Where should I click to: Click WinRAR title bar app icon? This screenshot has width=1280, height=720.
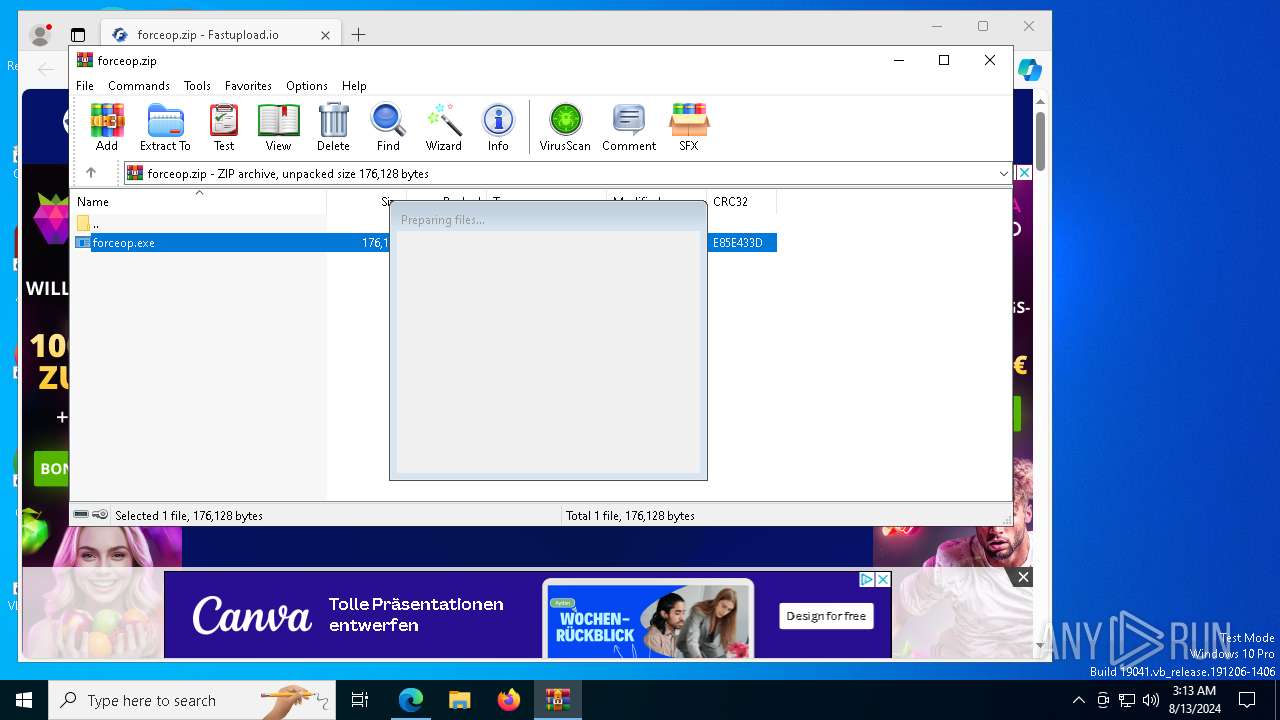tap(85, 60)
